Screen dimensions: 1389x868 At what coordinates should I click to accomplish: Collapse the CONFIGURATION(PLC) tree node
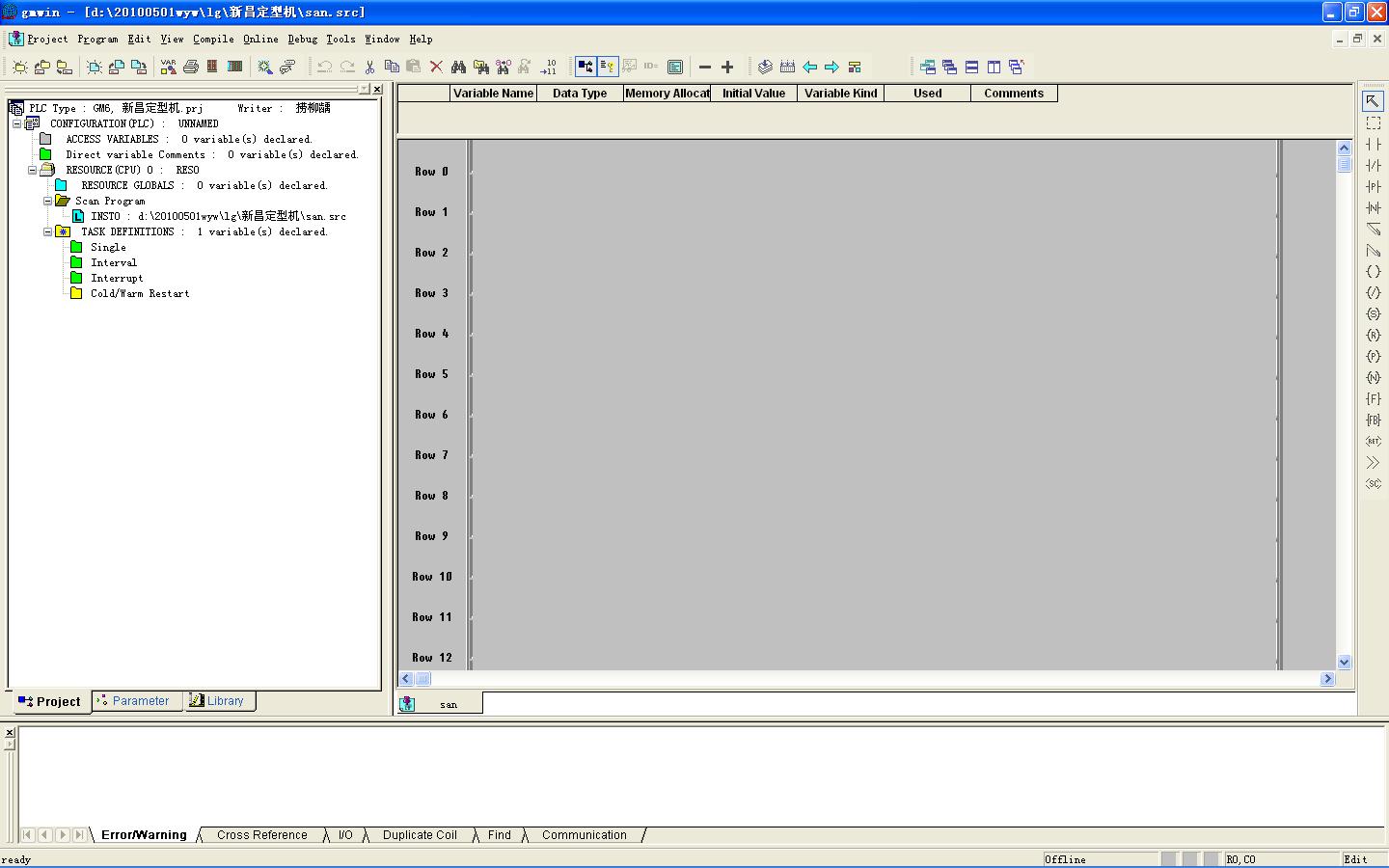tap(16, 123)
